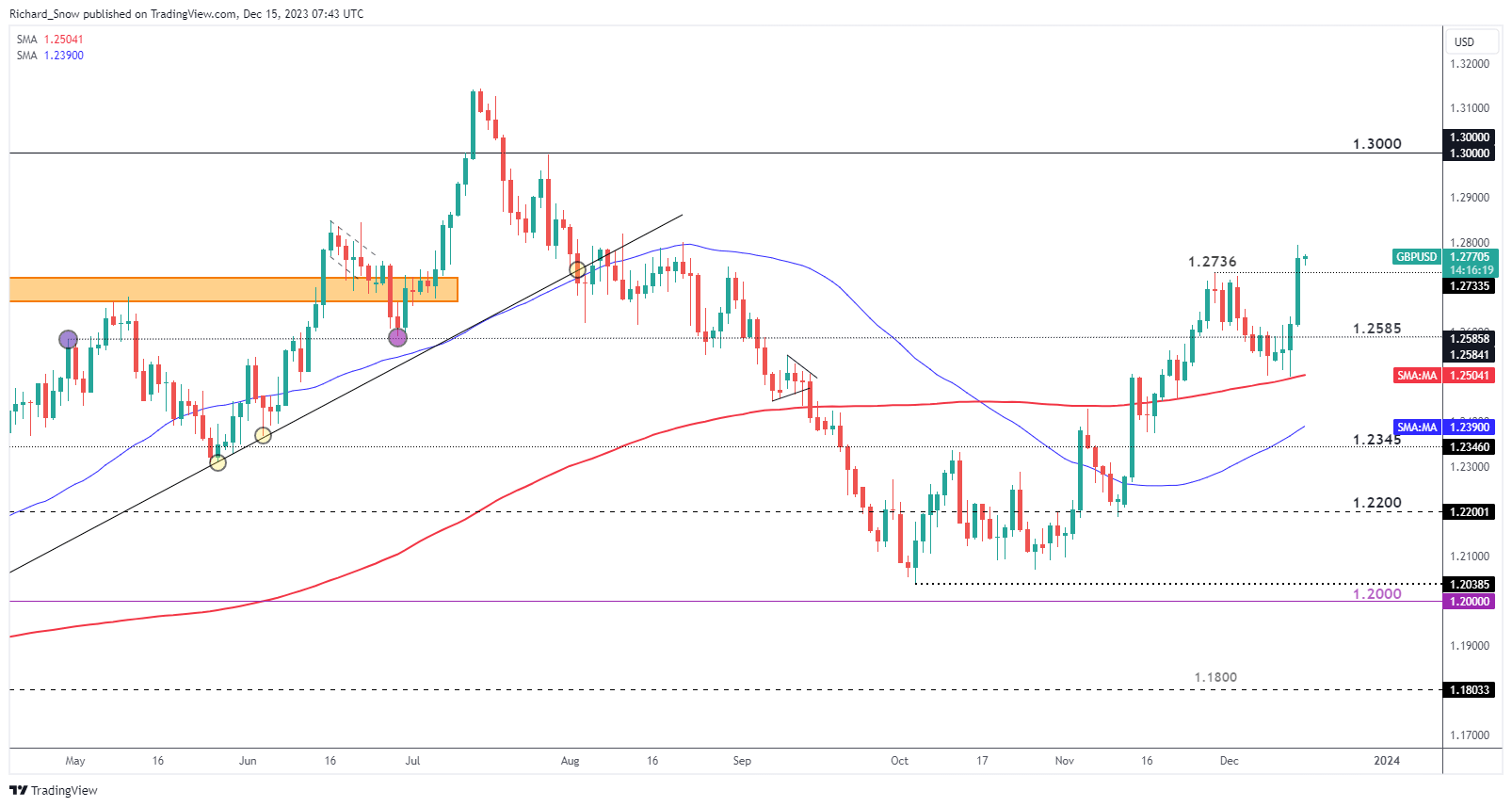Click the 1.17000 price scale value
This screenshot has height=807, width=1512.
[1470, 735]
